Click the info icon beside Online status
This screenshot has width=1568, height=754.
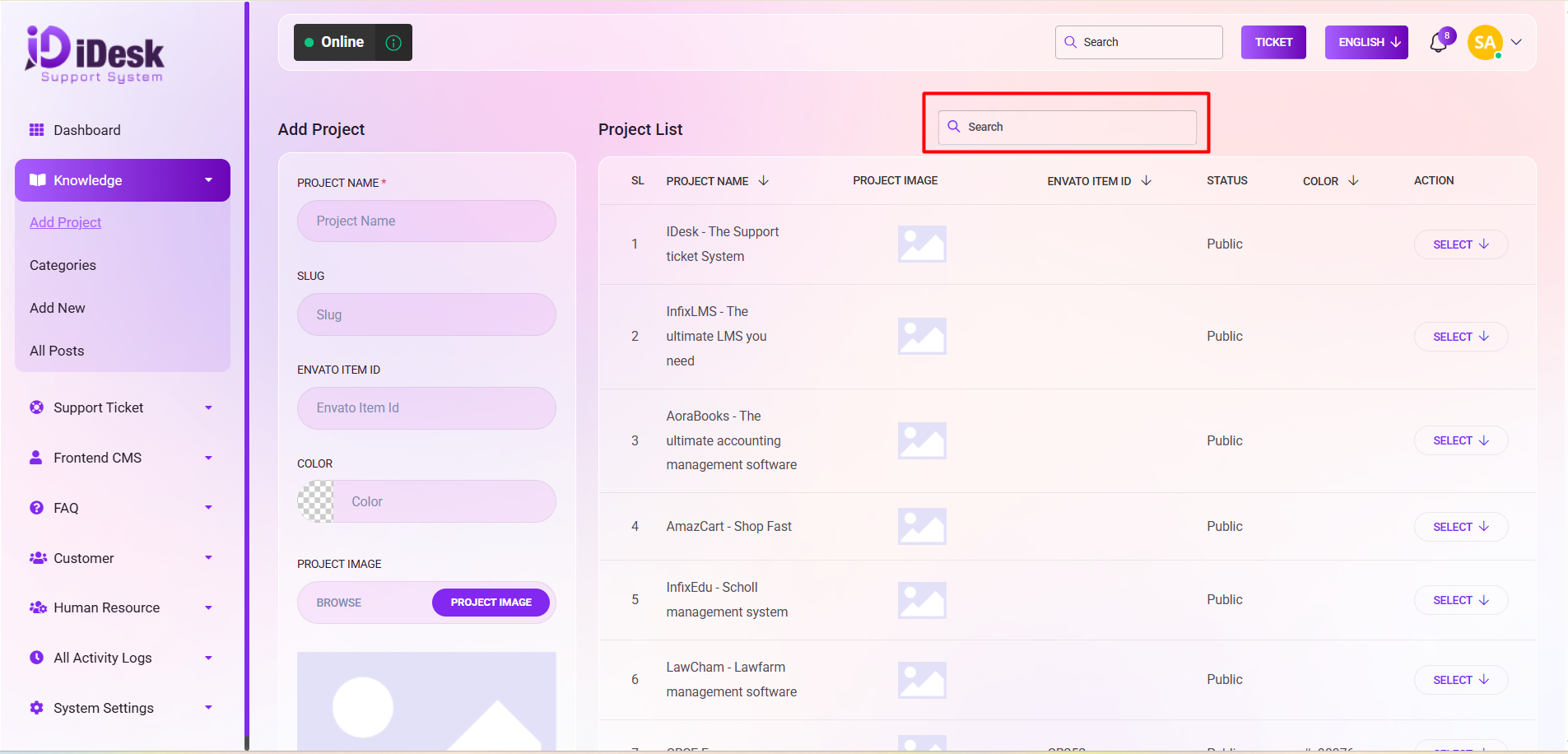coord(393,43)
